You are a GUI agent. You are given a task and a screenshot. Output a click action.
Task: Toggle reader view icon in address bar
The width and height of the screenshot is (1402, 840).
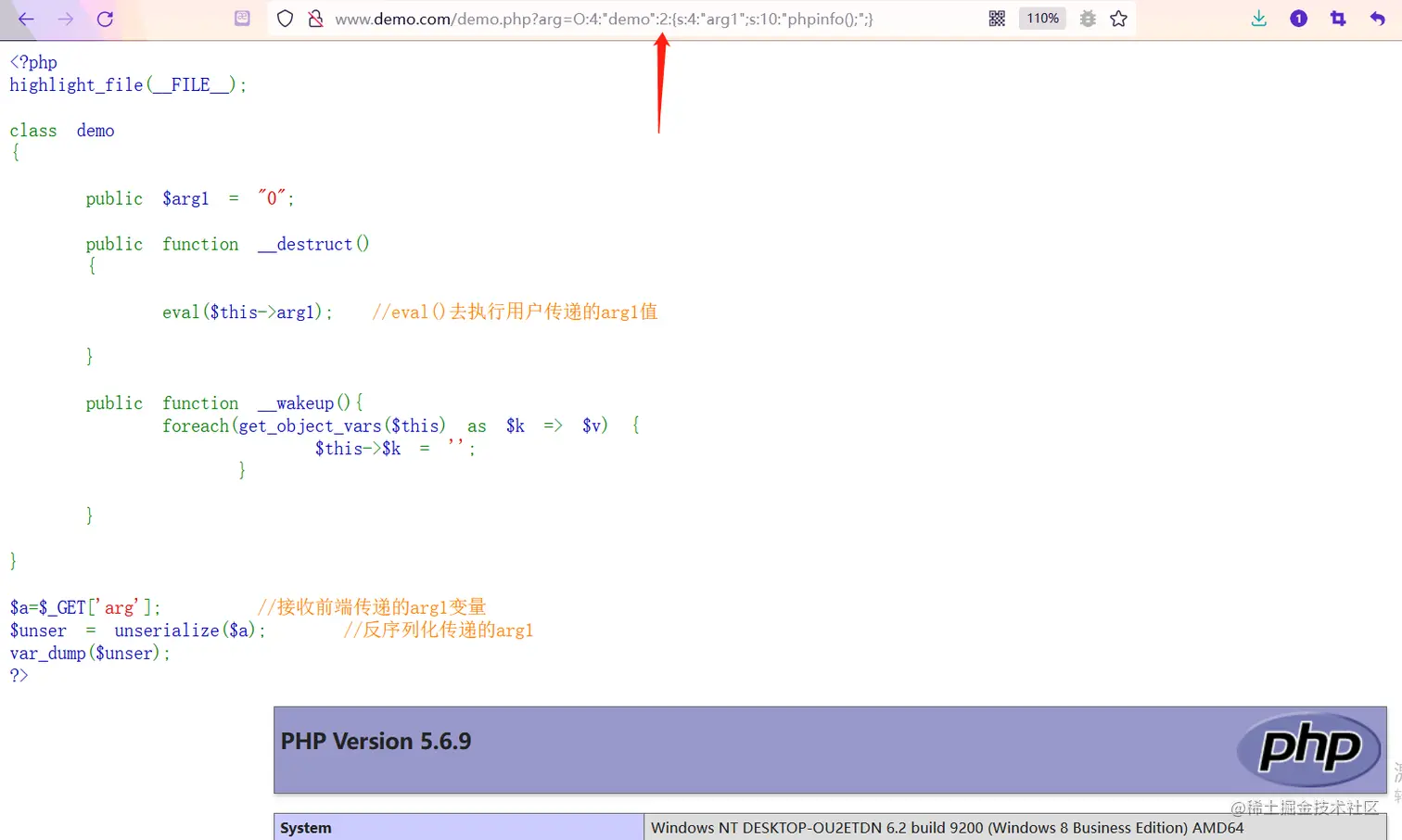tap(242, 19)
